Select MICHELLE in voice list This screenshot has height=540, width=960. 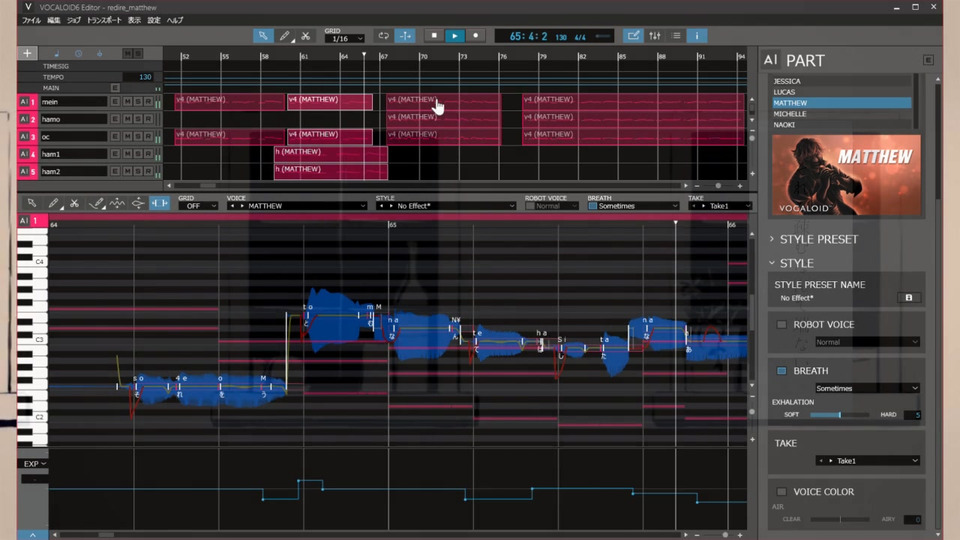click(841, 114)
